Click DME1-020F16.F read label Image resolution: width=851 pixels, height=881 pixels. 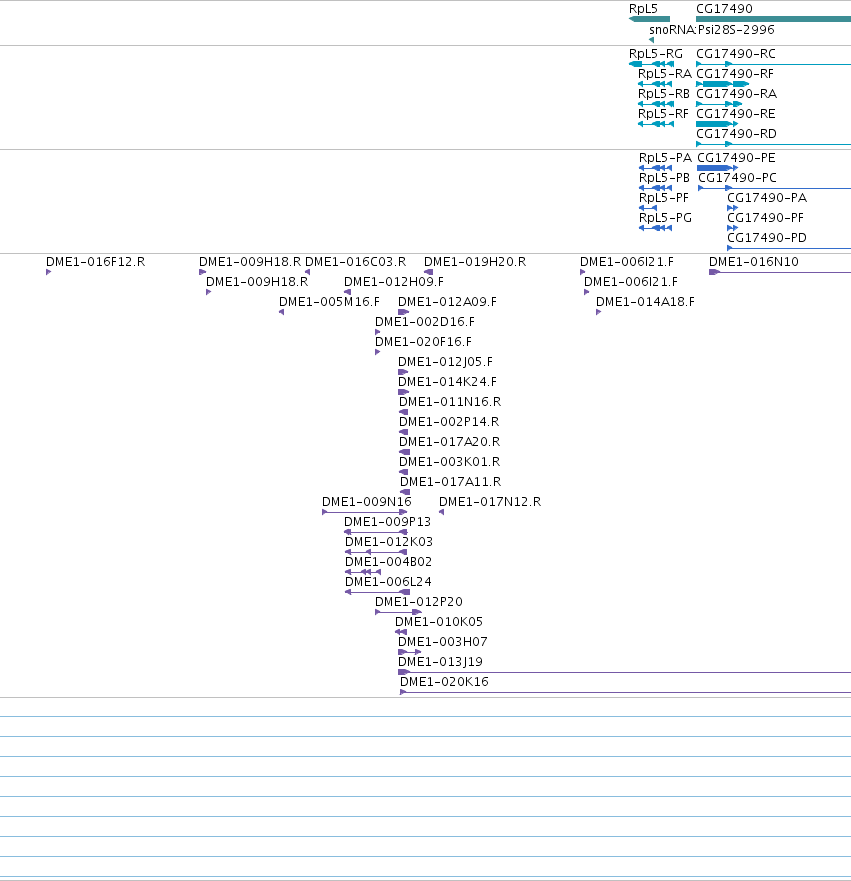(x=424, y=342)
